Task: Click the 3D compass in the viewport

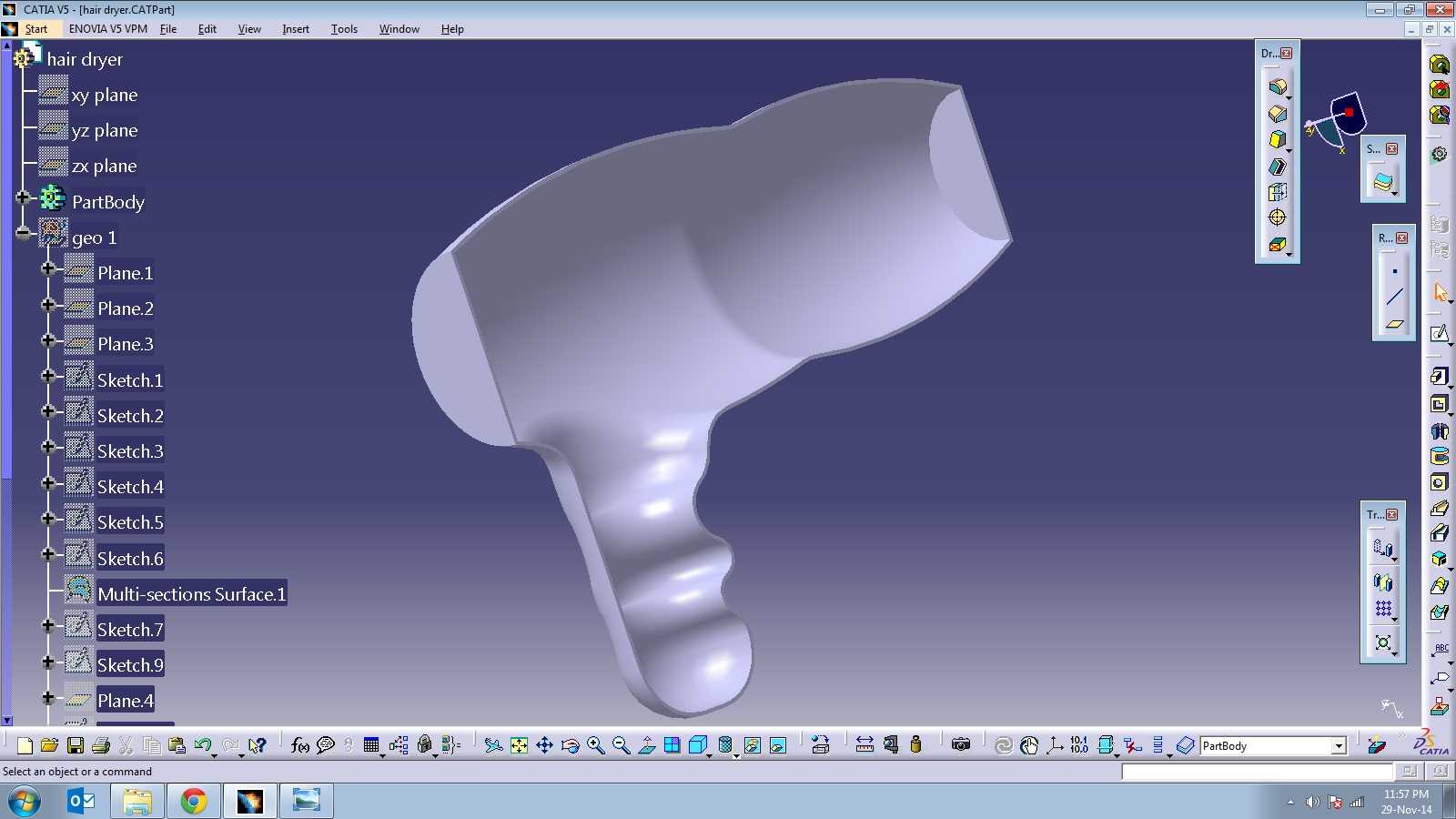Action: click(x=1337, y=121)
